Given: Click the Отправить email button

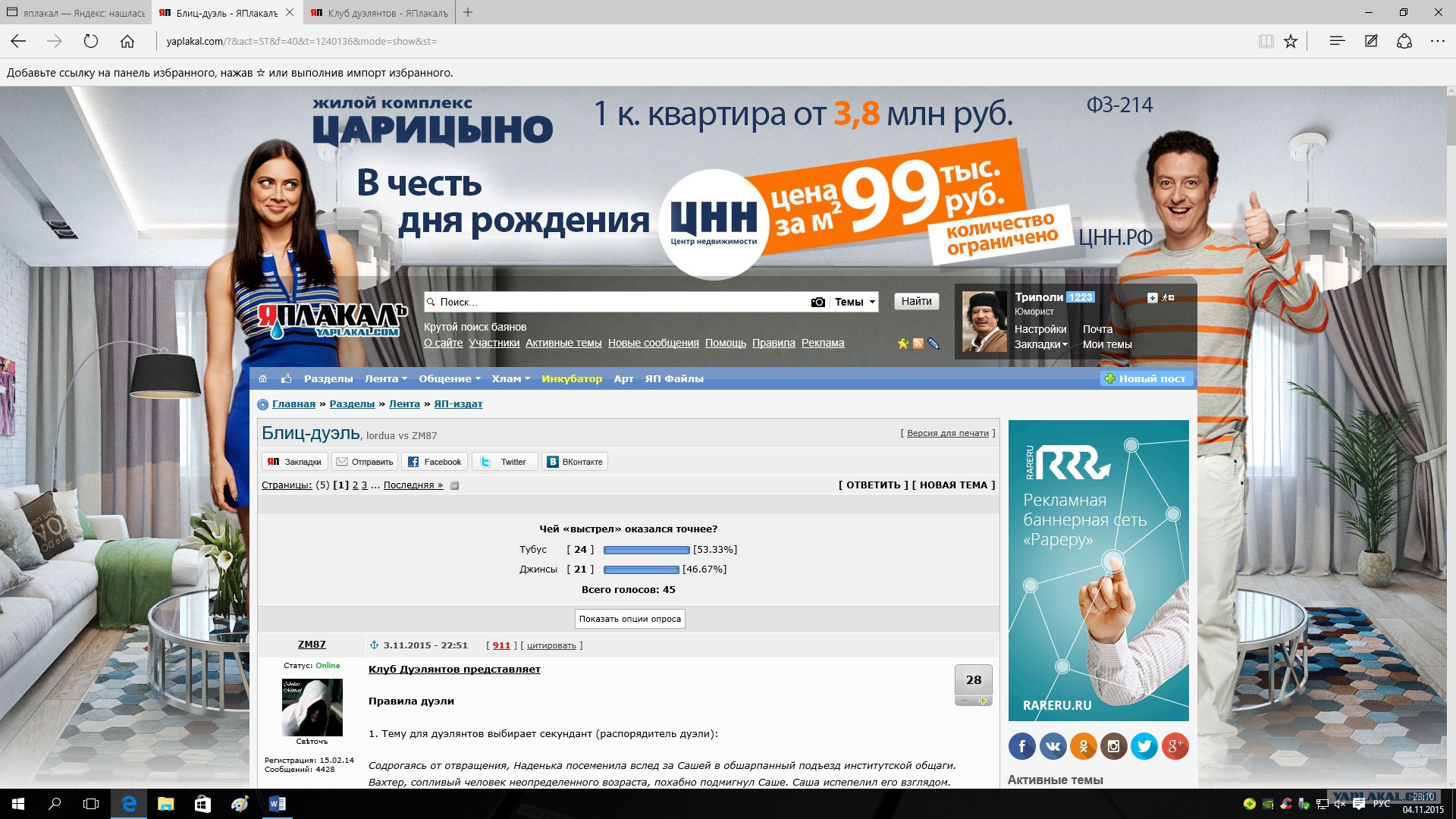Looking at the screenshot, I should pos(365,462).
